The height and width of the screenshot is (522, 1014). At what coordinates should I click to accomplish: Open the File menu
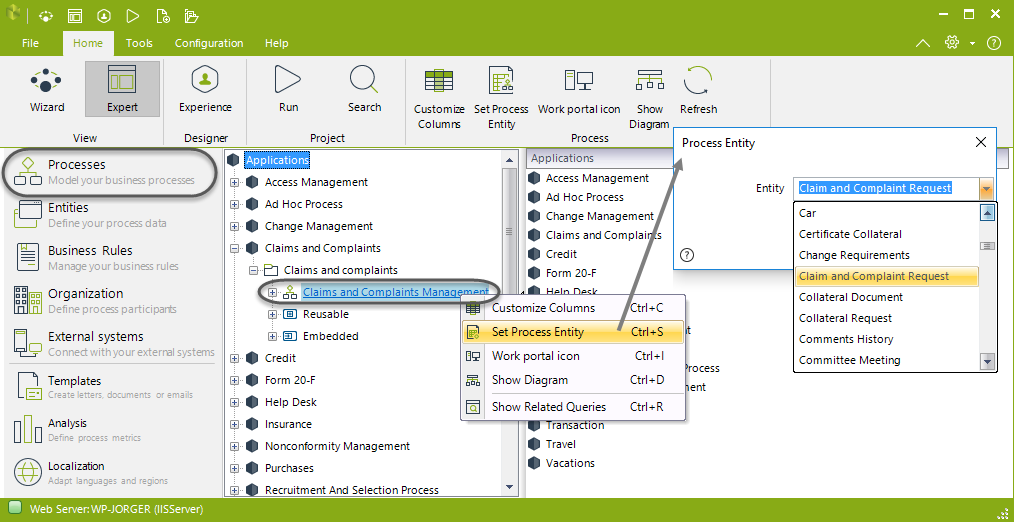point(30,43)
